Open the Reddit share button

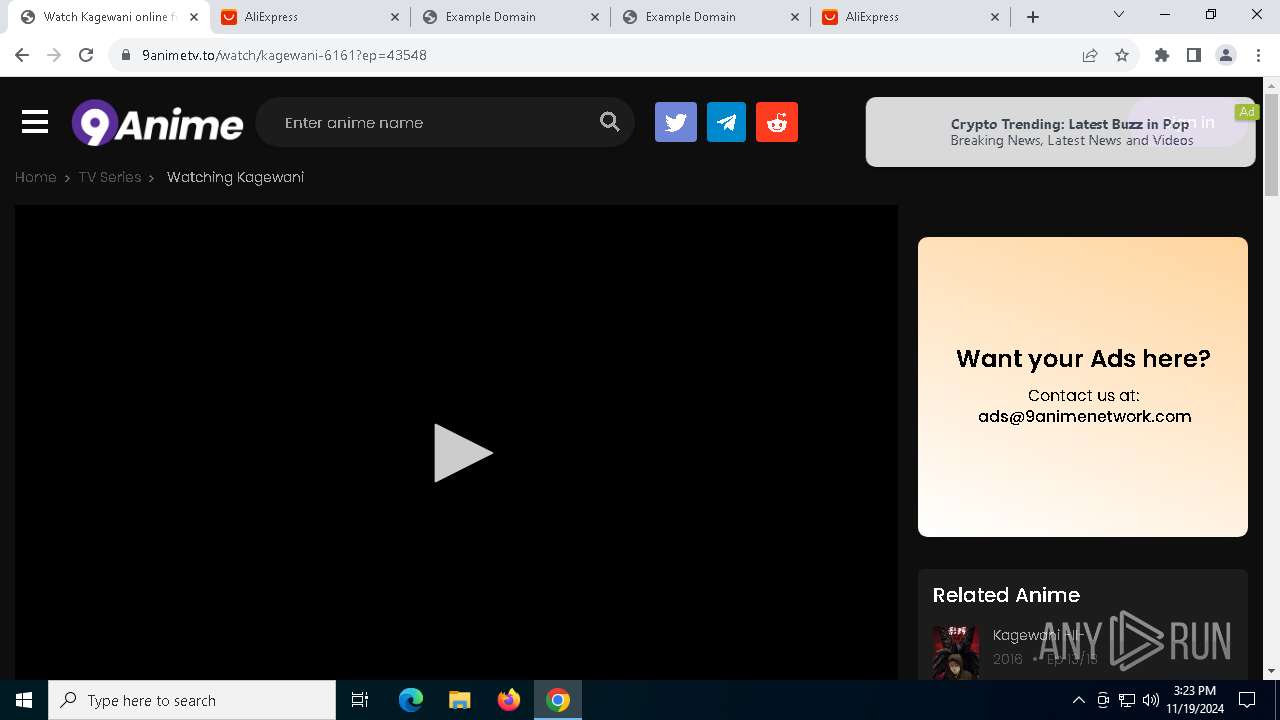tap(777, 122)
